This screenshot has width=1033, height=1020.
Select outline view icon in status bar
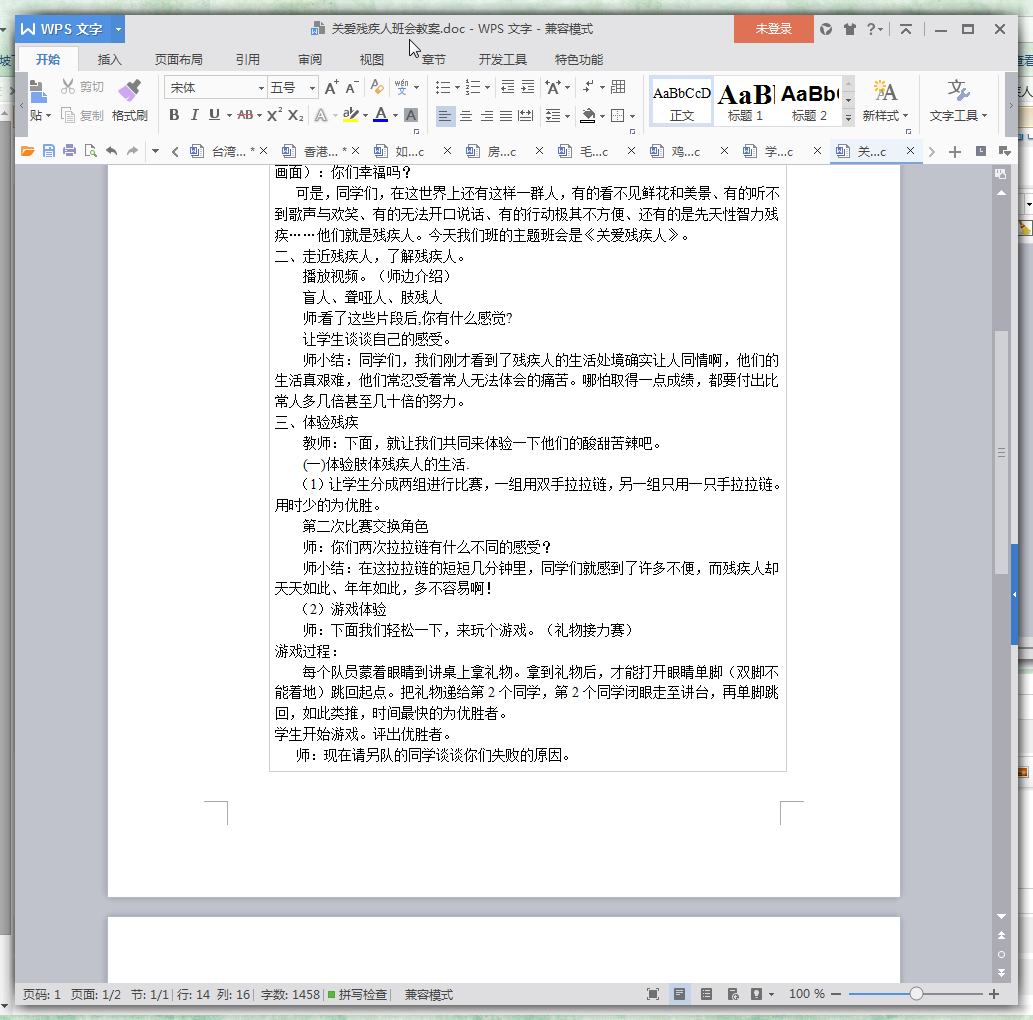coord(706,994)
